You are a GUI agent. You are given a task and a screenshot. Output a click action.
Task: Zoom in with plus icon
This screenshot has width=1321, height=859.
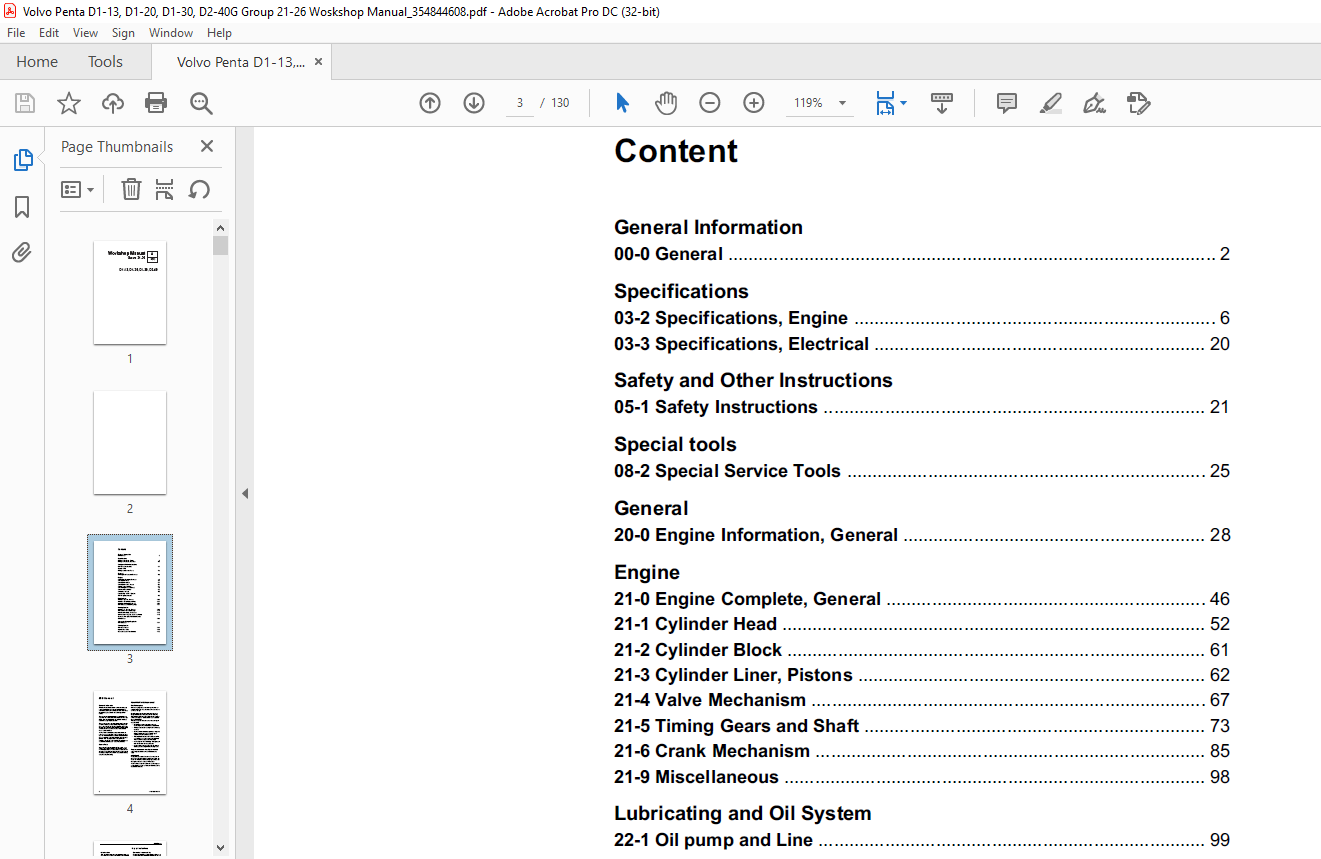click(x=754, y=103)
